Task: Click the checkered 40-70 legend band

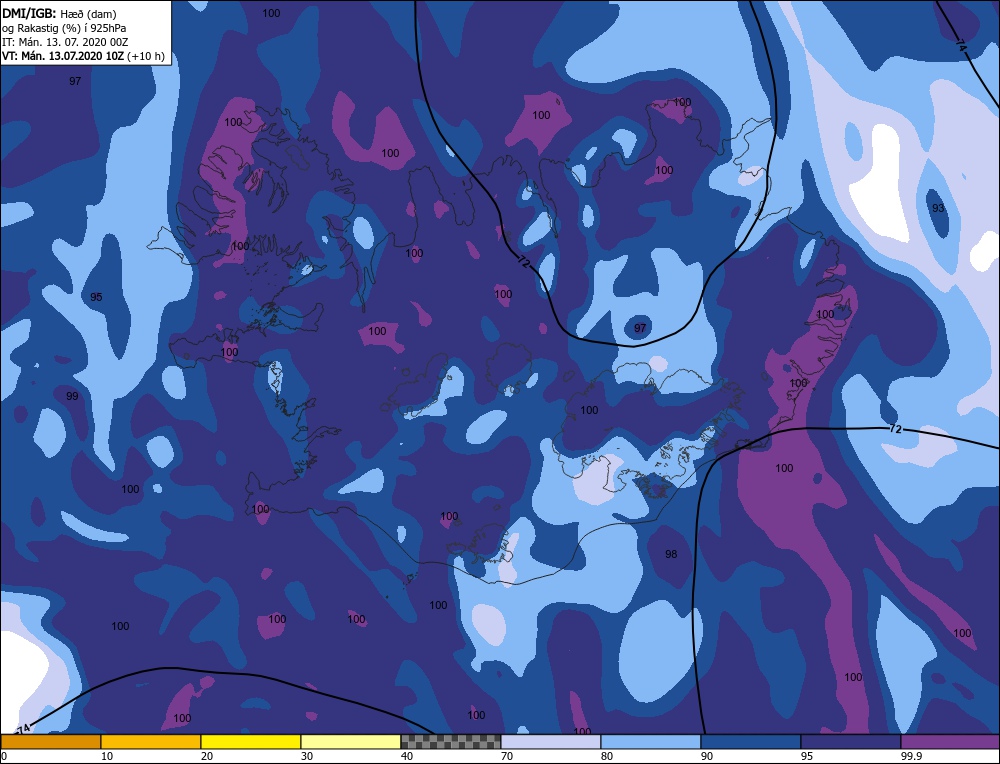Action: tap(451, 742)
